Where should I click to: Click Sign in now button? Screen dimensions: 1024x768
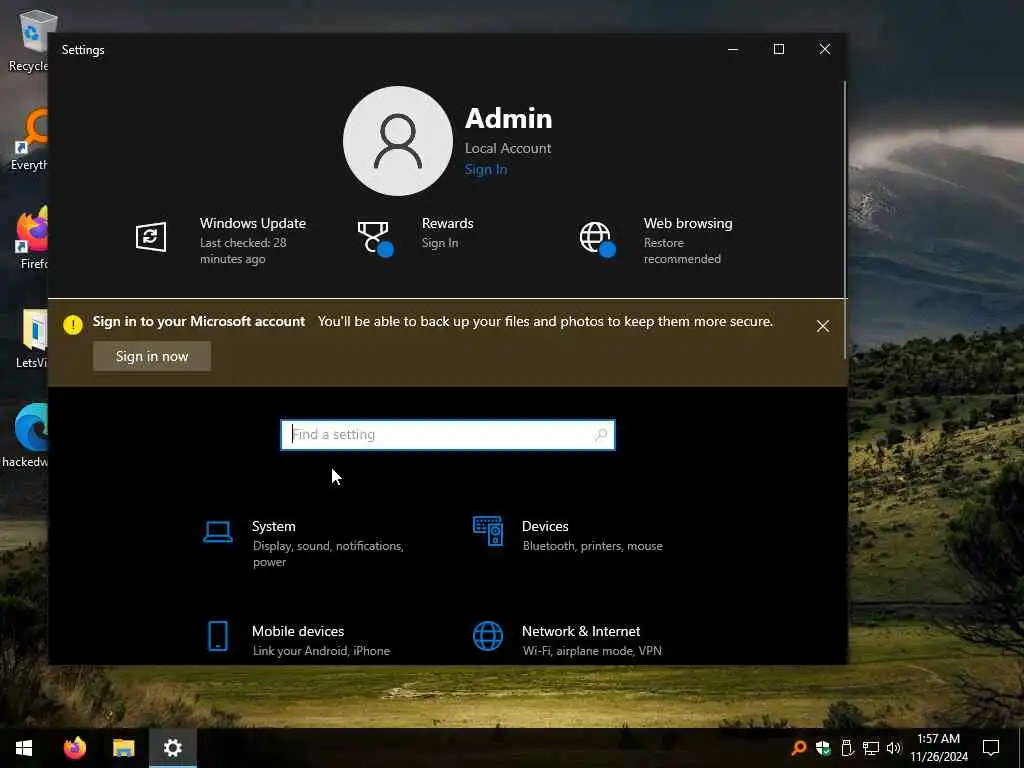click(x=152, y=357)
